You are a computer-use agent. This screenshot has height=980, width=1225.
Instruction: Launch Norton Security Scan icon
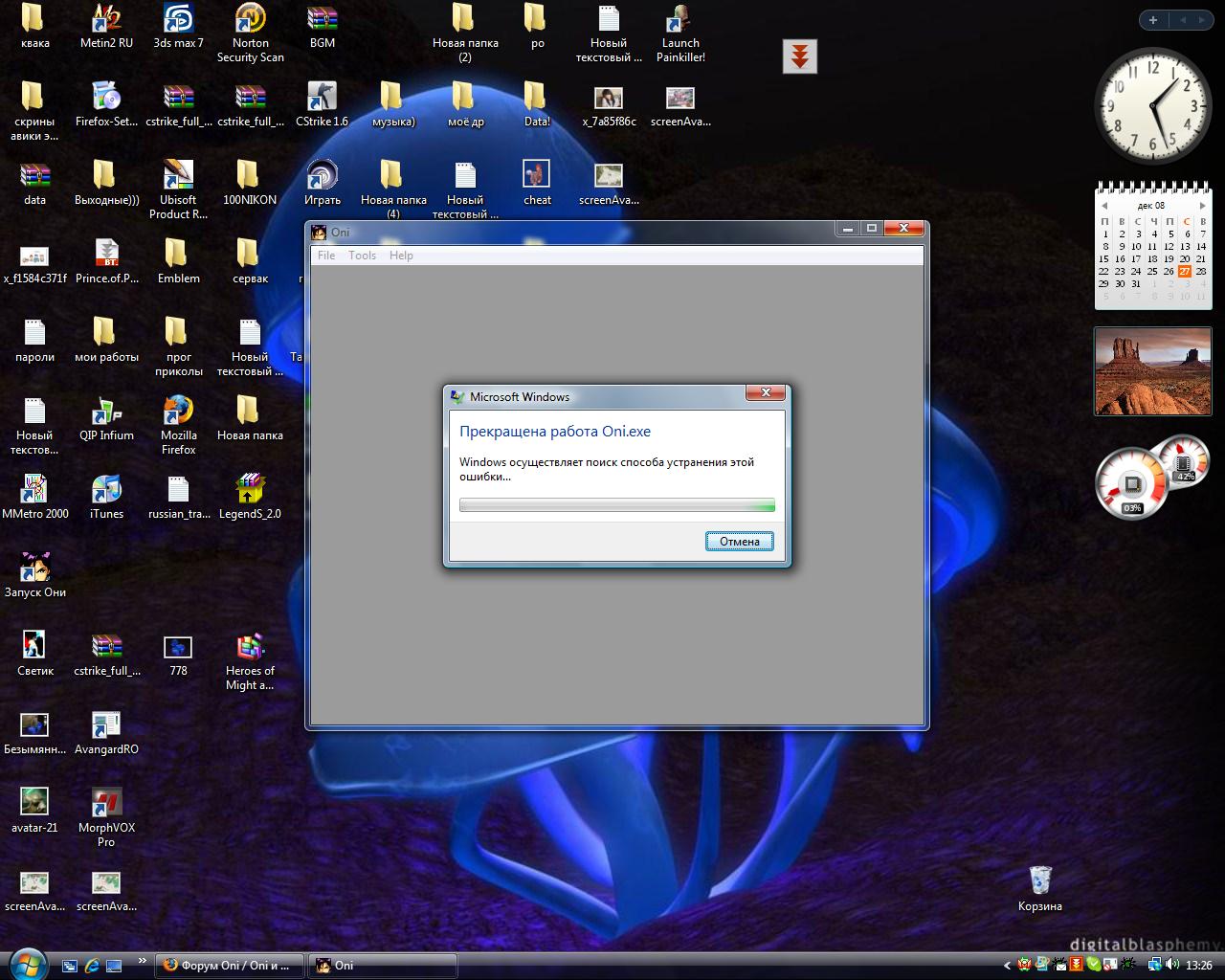click(x=250, y=19)
